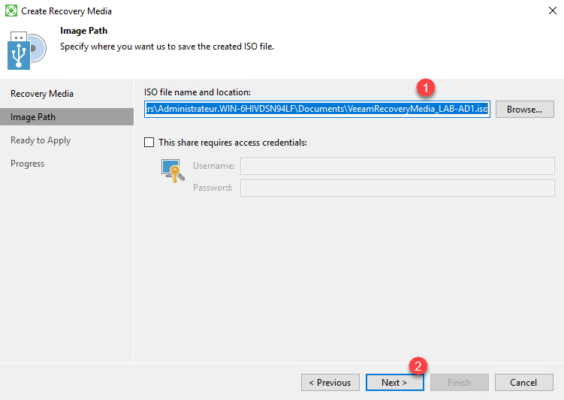This screenshot has width=564, height=400.
Task: Click the 'Image Path' heading text
Action: 84,31
